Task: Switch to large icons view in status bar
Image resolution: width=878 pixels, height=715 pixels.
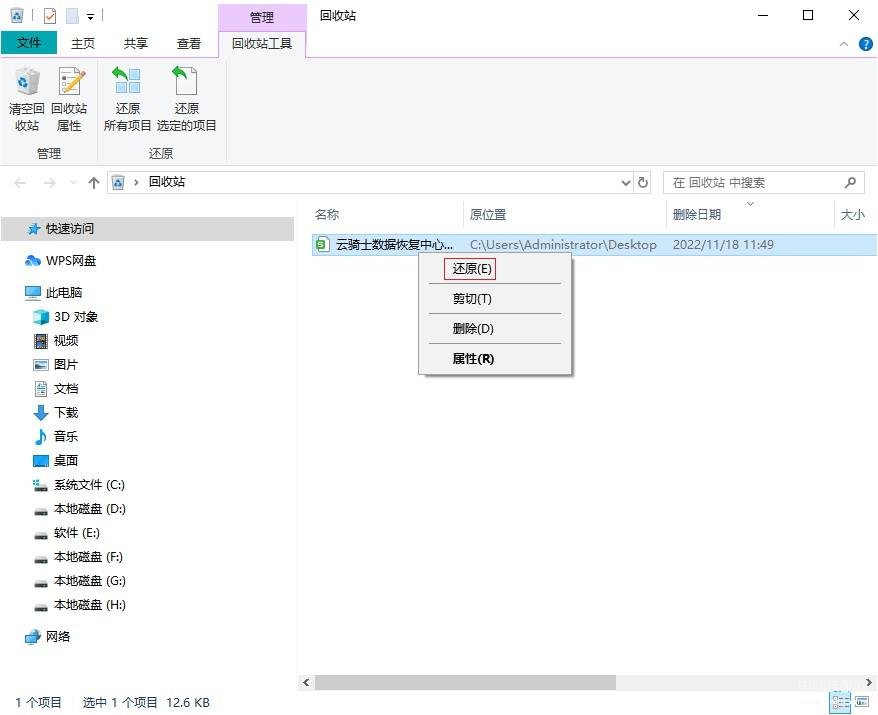Action: pyautogui.click(x=862, y=702)
